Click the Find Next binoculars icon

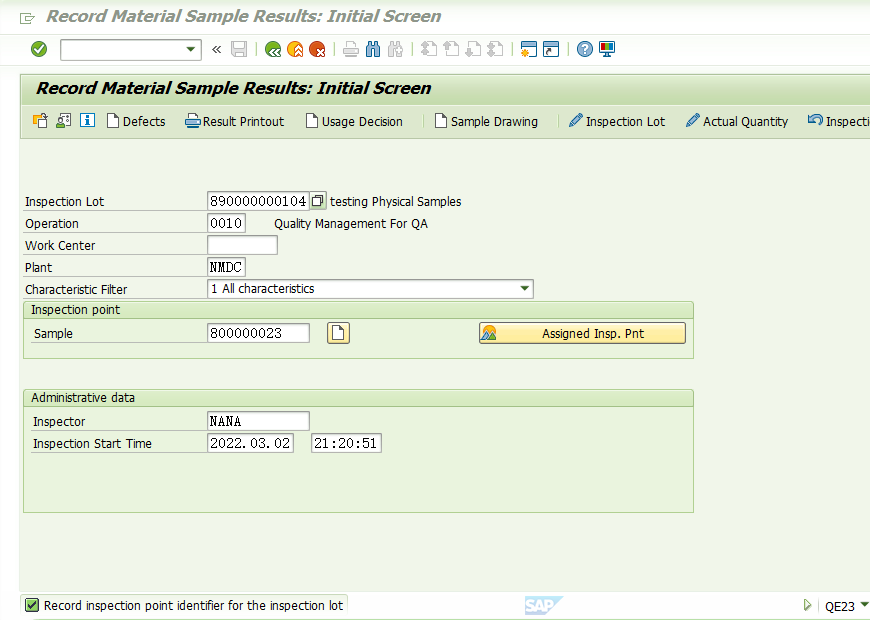[395, 49]
